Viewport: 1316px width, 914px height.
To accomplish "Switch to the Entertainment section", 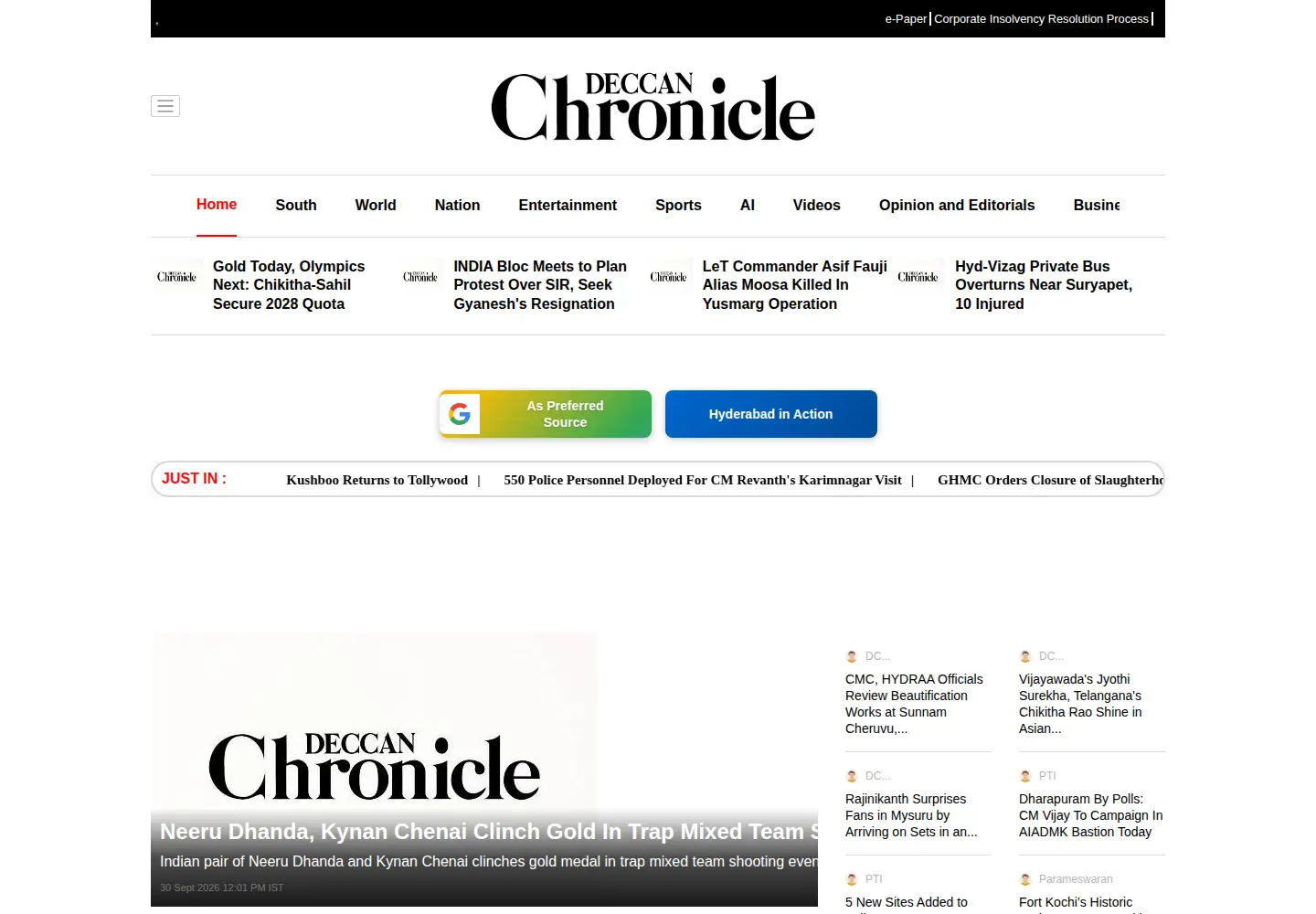I will point(568,206).
